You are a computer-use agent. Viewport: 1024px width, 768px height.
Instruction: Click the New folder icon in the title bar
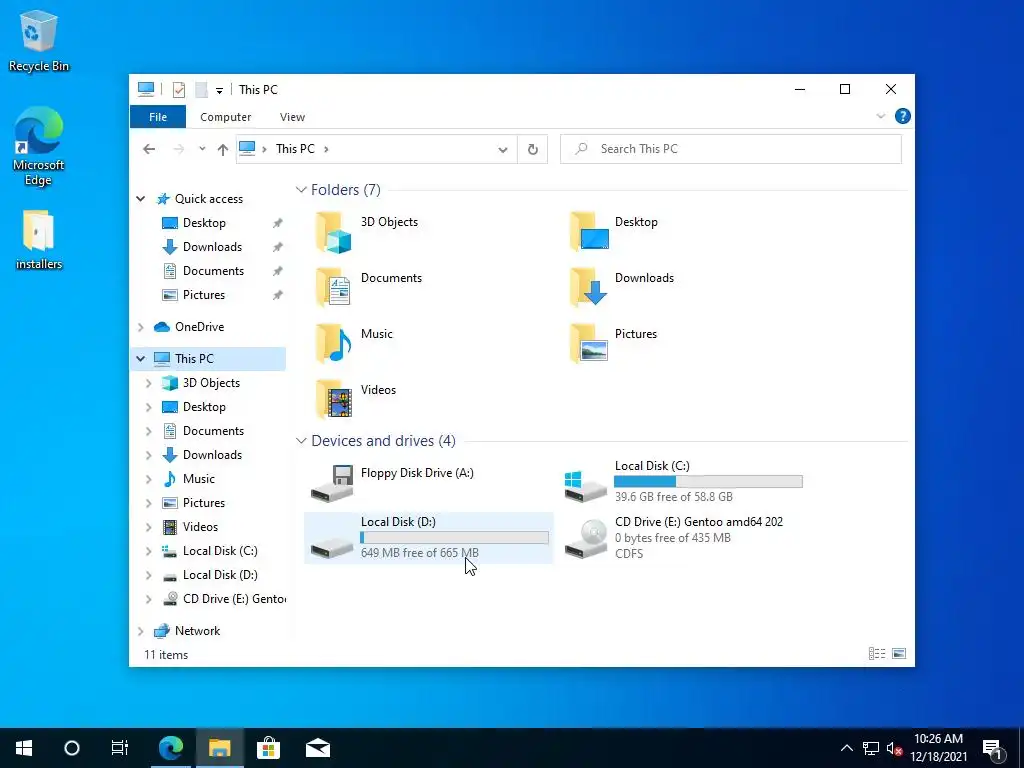click(202, 89)
